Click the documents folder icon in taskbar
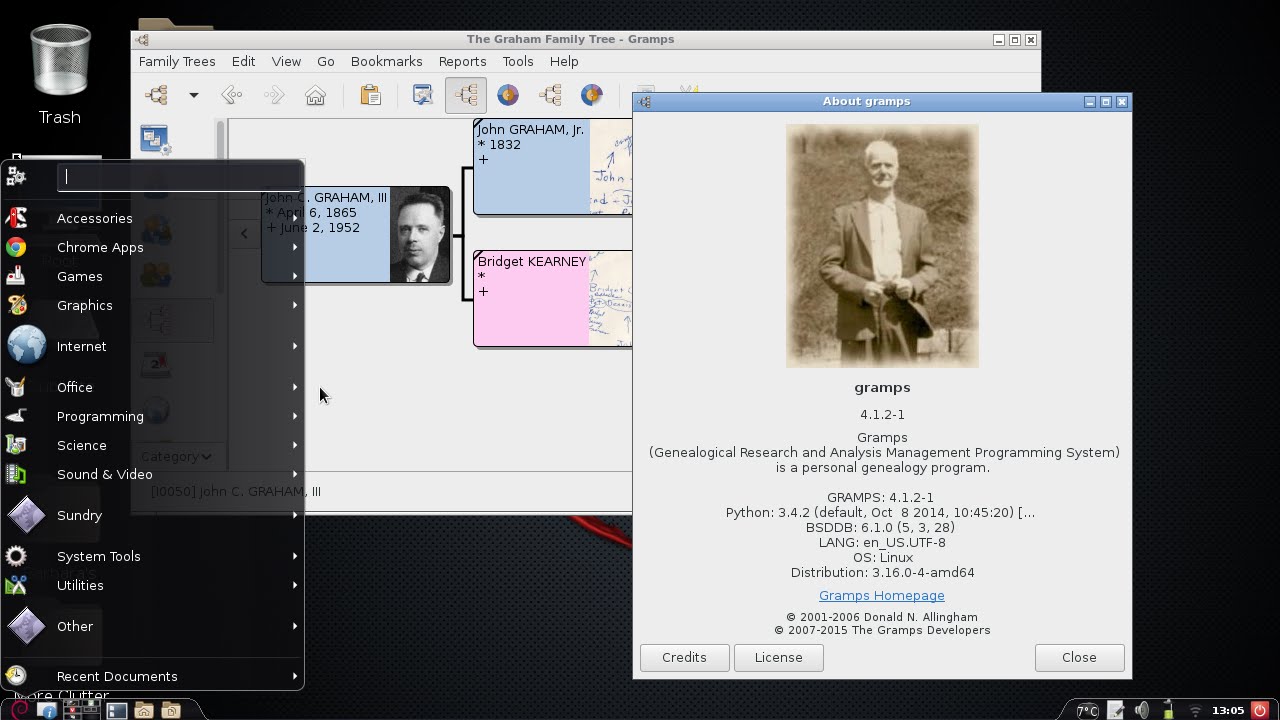 (x=171, y=711)
